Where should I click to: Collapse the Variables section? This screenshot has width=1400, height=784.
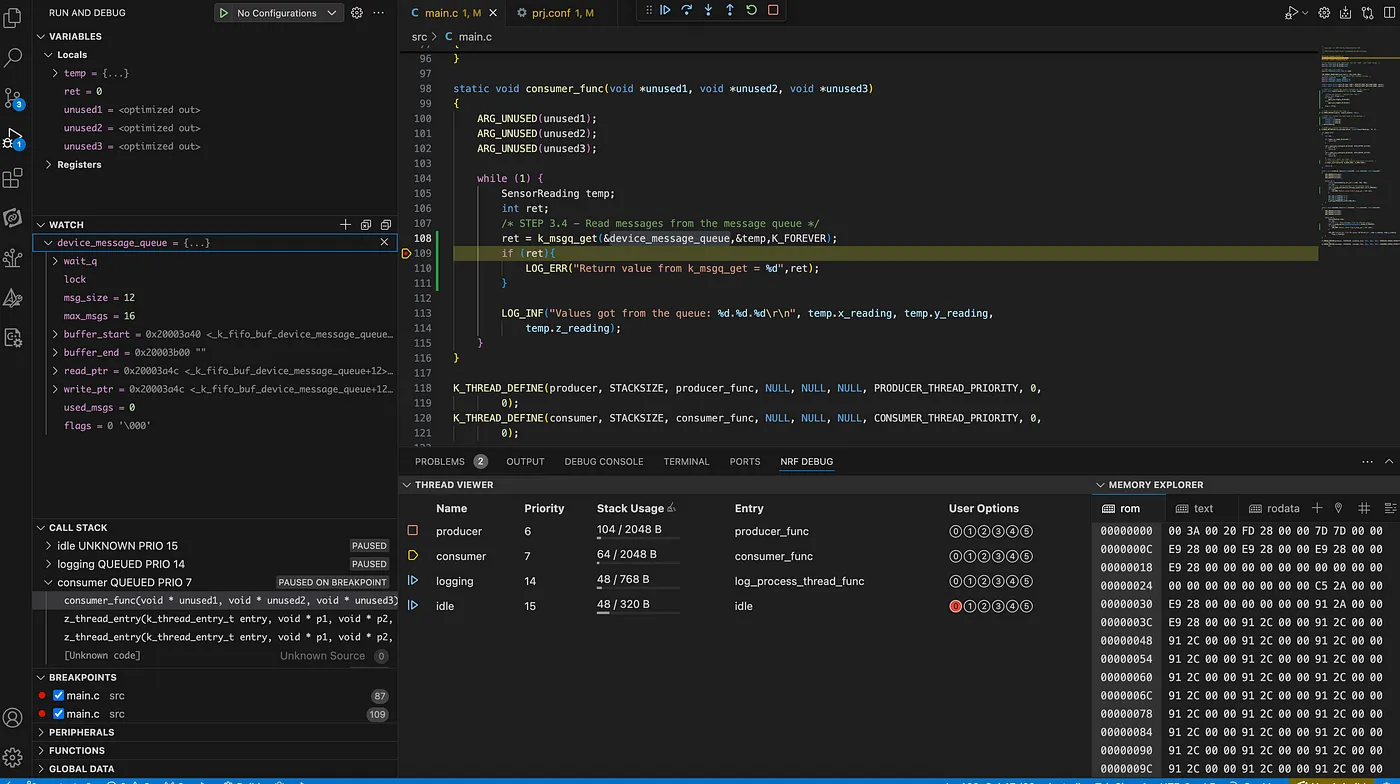point(41,37)
